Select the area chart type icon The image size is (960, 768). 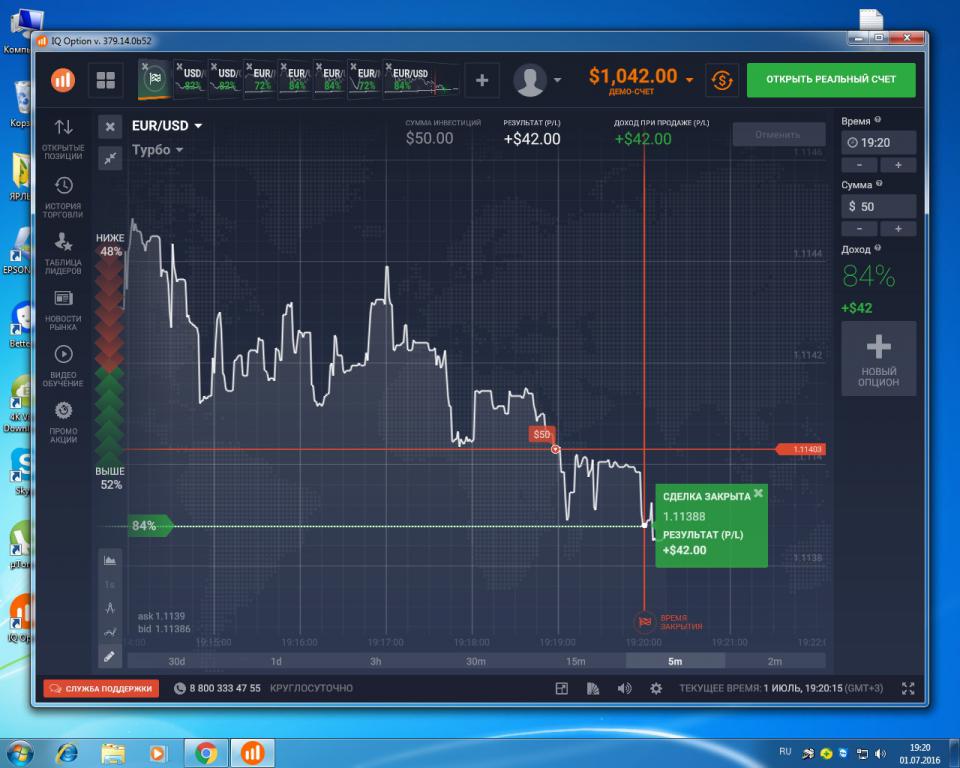coord(110,560)
